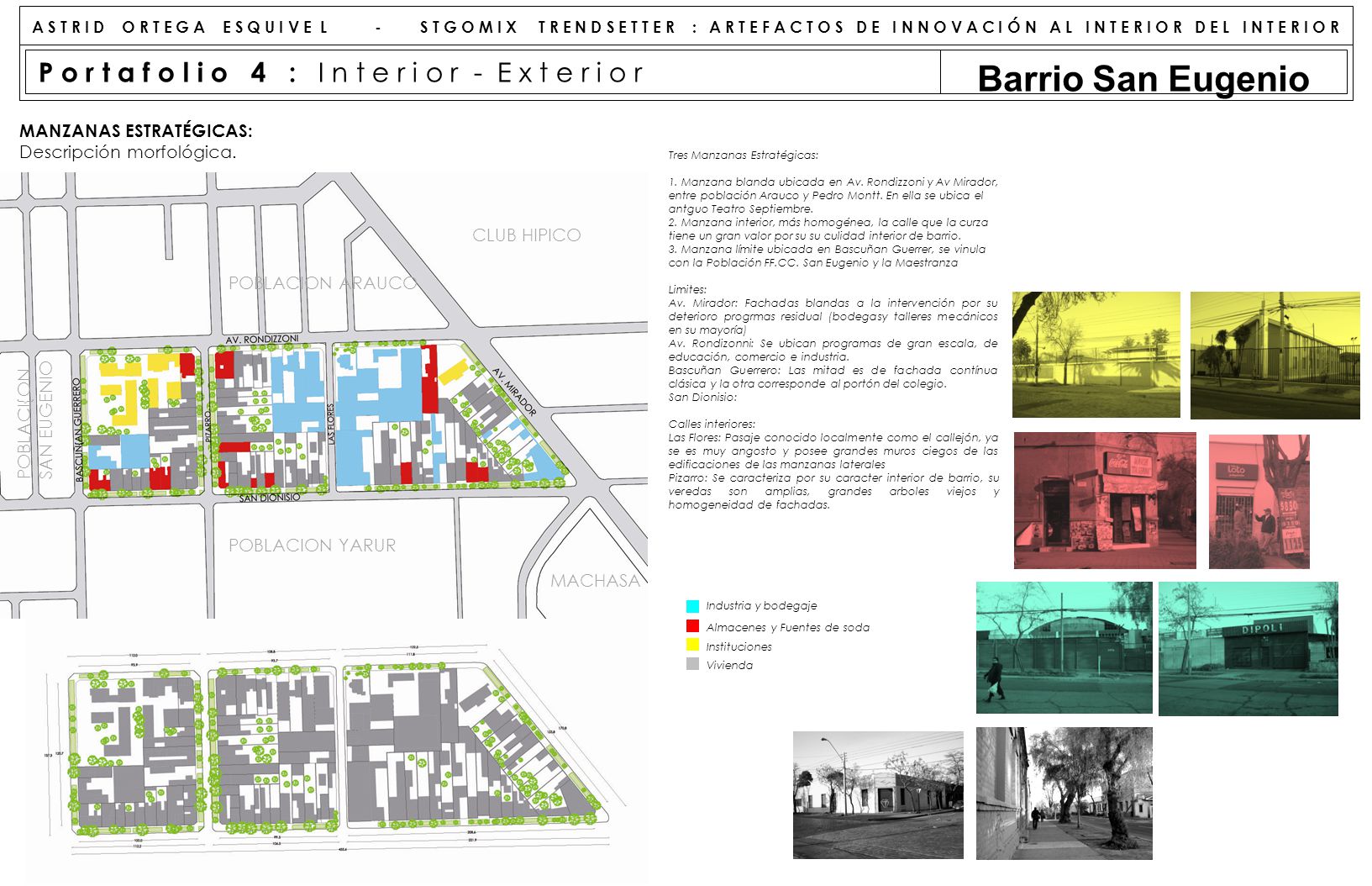The height and width of the screenshot is (886, 1372).
Task: Click the header author name 'ASTRID ORTEGA ESQUIVEL'
Action: (181, 28)
